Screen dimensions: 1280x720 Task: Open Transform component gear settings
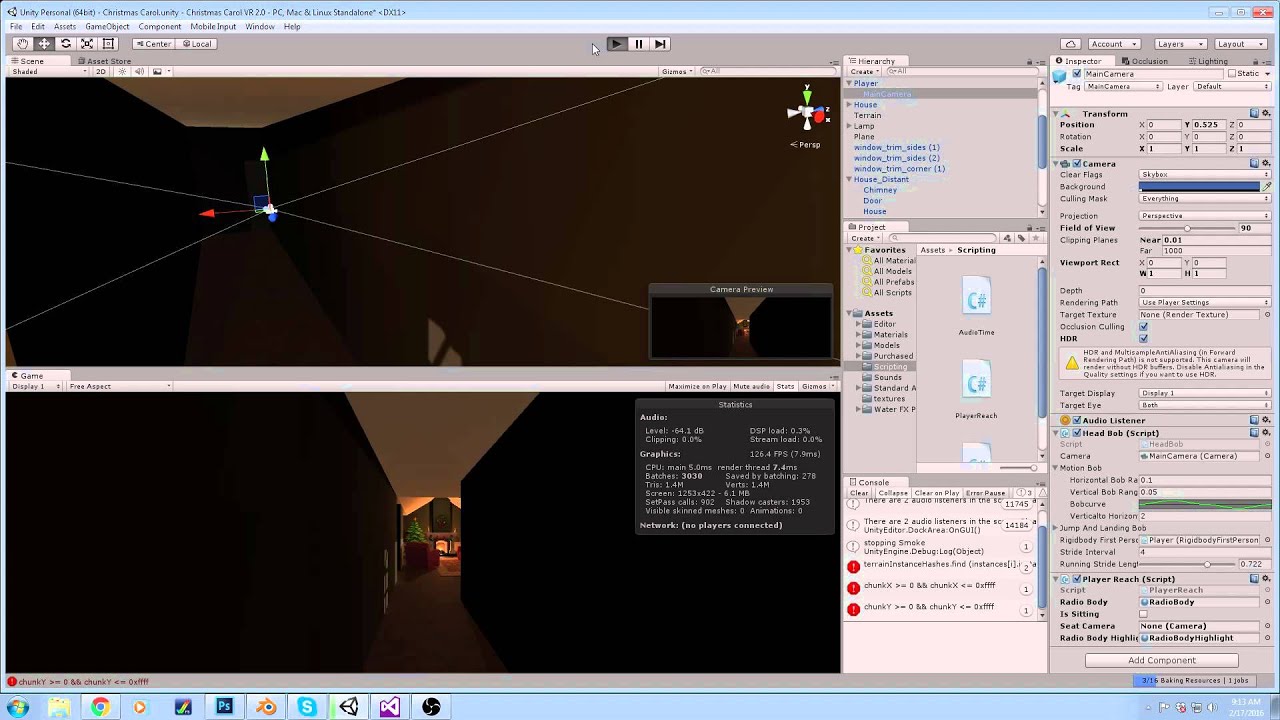coord(1266,113)
